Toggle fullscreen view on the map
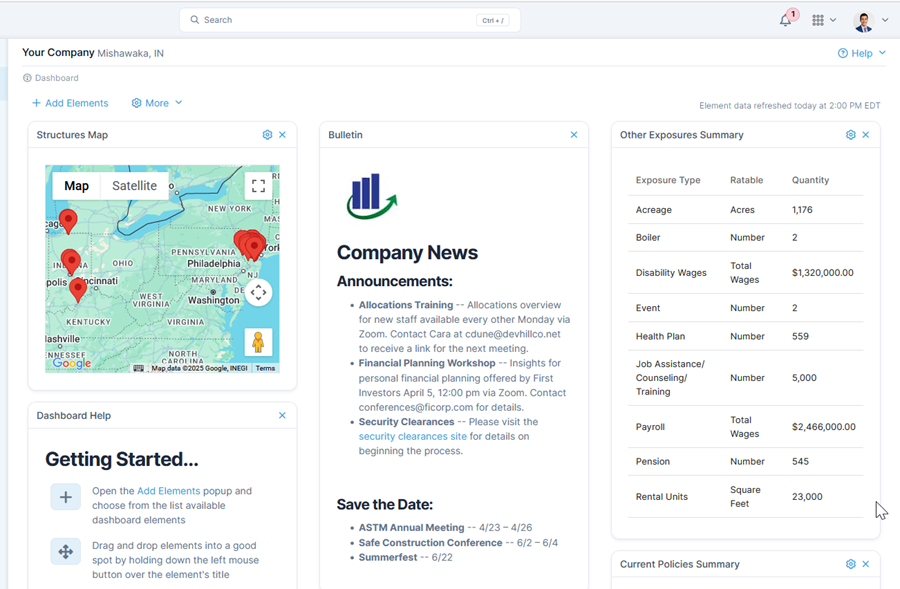900x589 pixels. pos(258,186)
